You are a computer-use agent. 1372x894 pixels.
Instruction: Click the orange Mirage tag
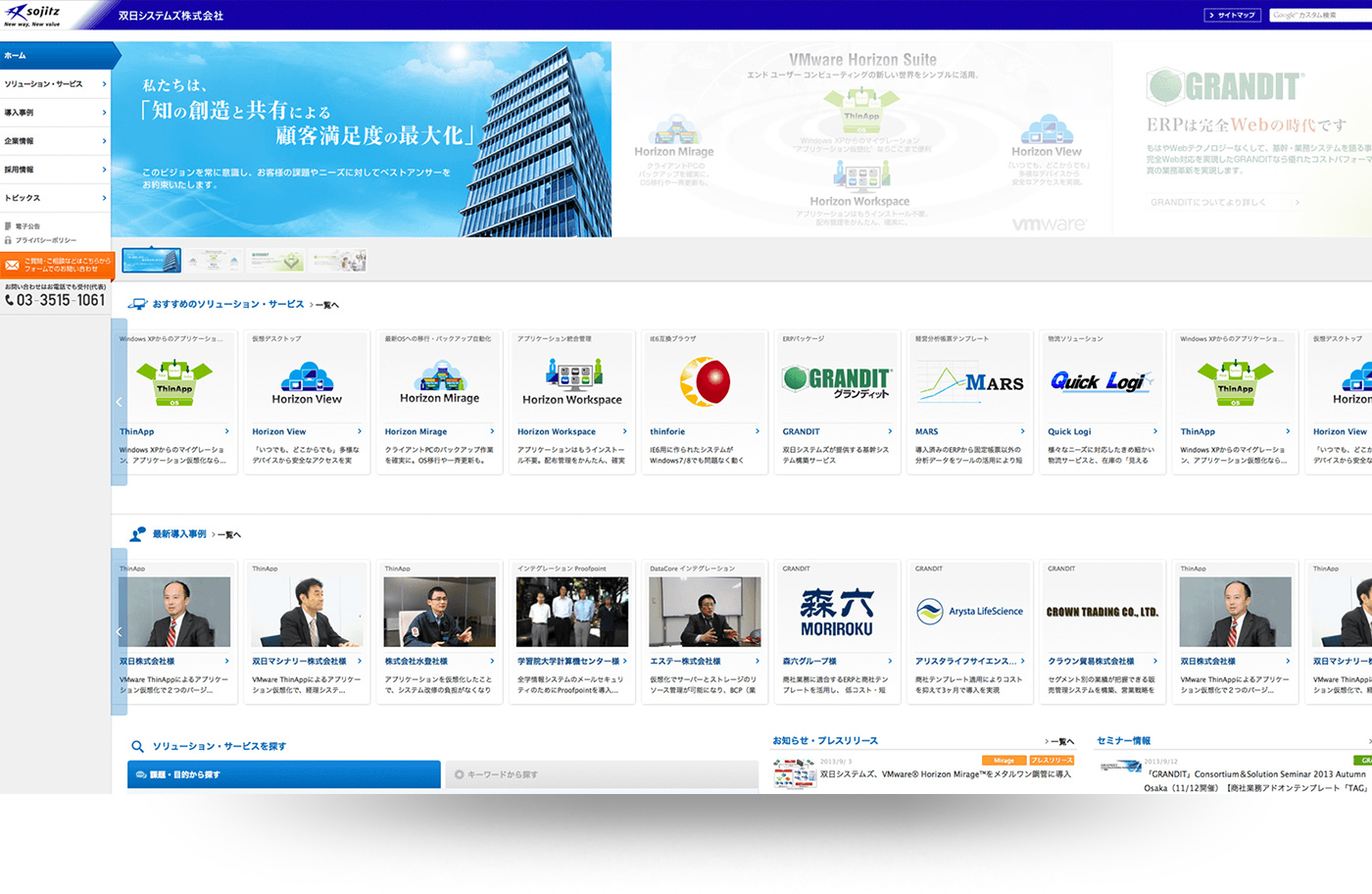pyautogui.click(x=1004, y=761)
